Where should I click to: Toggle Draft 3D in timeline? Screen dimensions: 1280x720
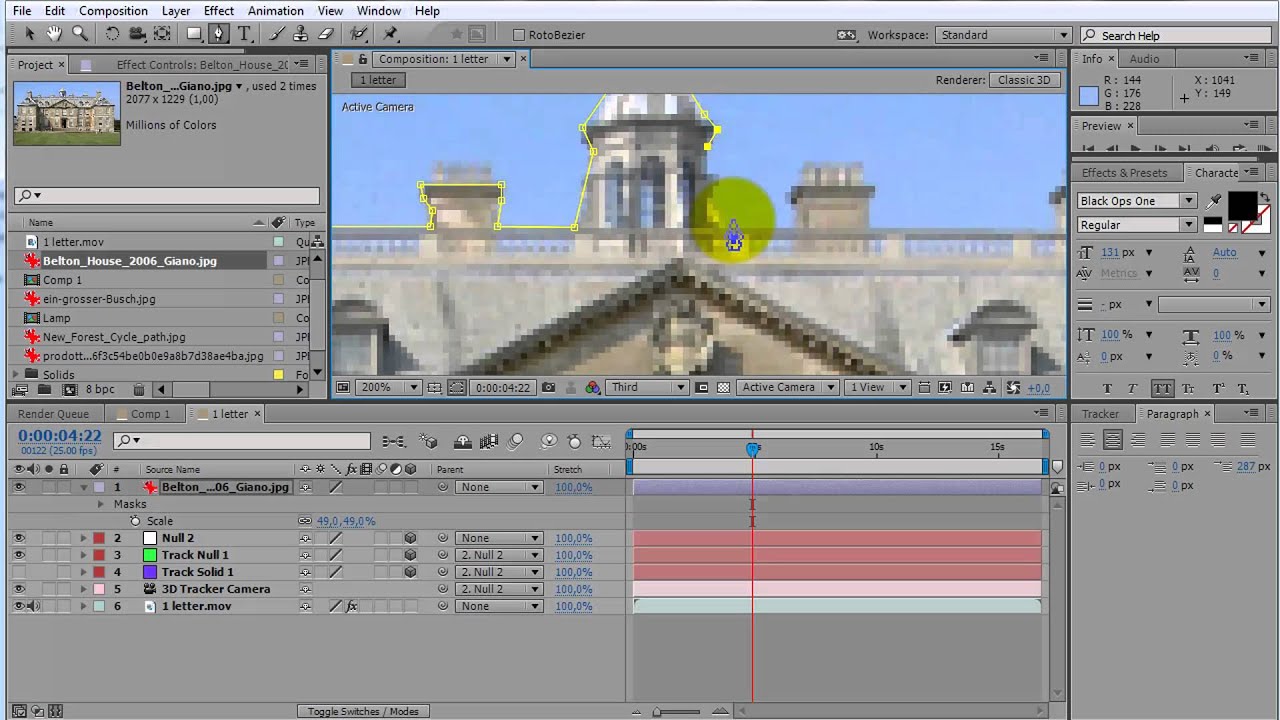[x=429, y=441]
